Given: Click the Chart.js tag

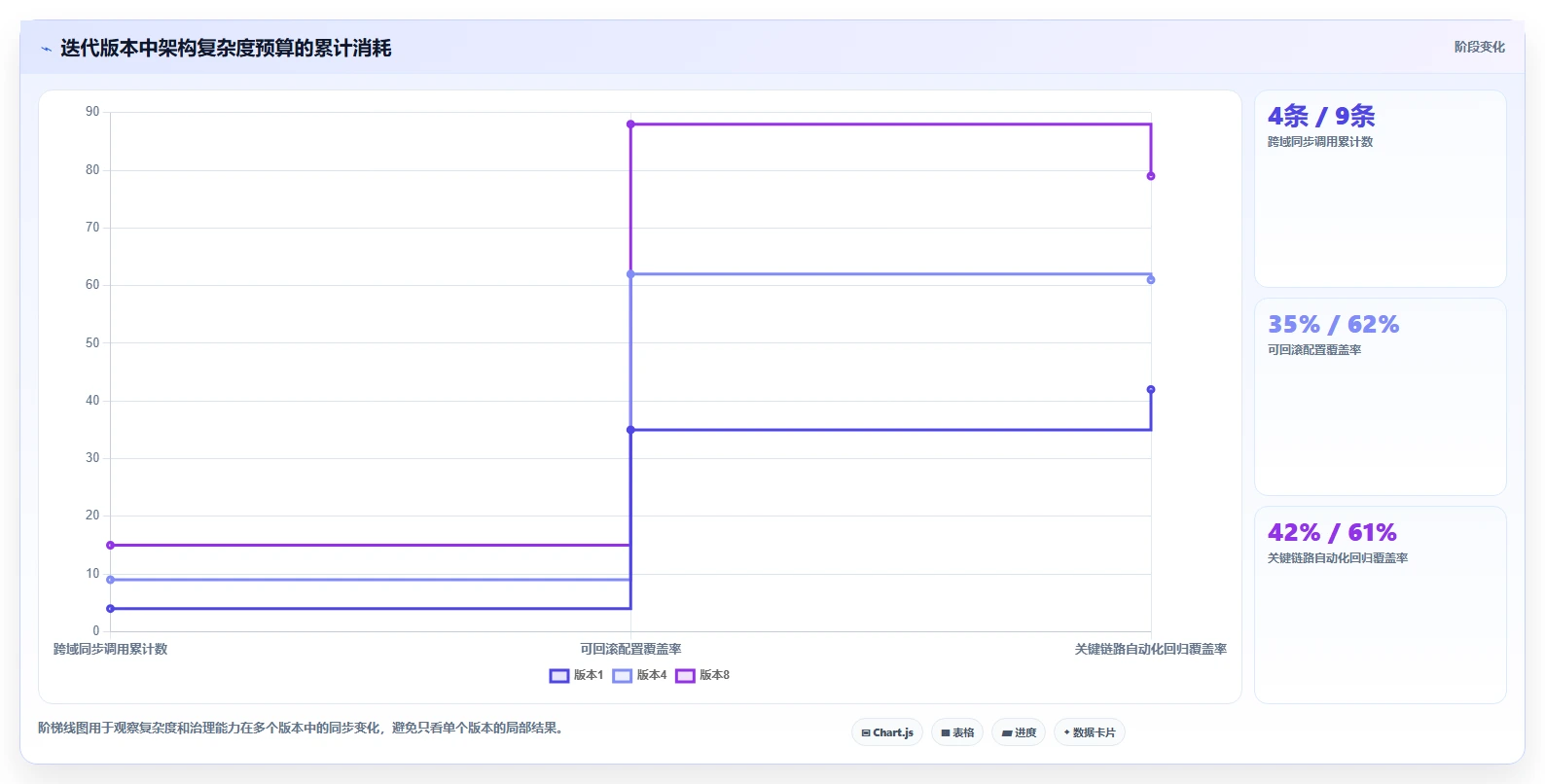Looking at the screenshot, I should click(x=887, y=732).
